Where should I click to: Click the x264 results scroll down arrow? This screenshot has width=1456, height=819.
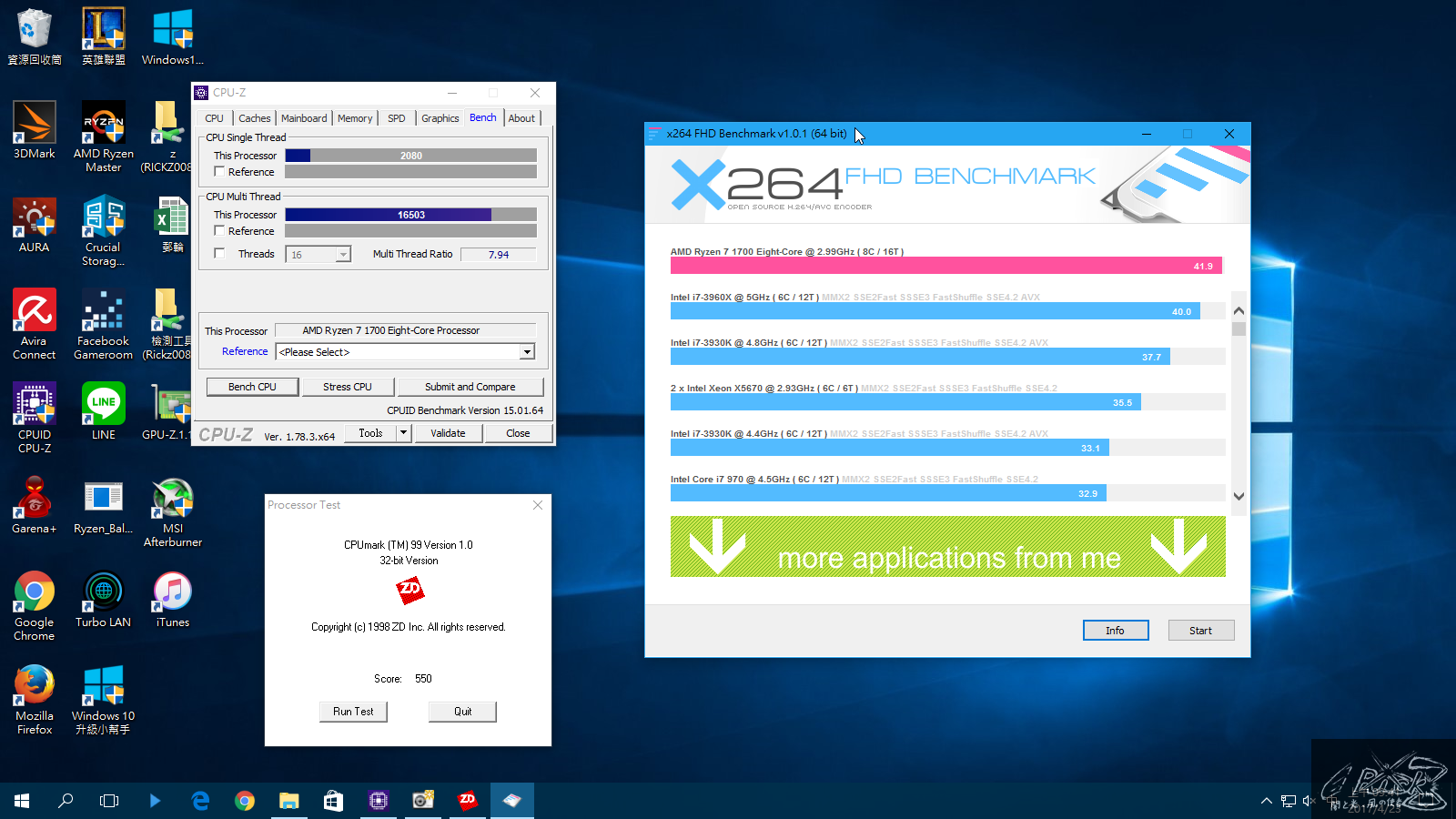coord(1239,496)
